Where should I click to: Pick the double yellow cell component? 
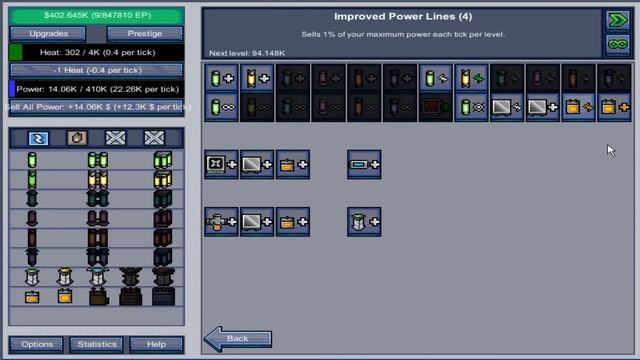click(x=98, y=180)
